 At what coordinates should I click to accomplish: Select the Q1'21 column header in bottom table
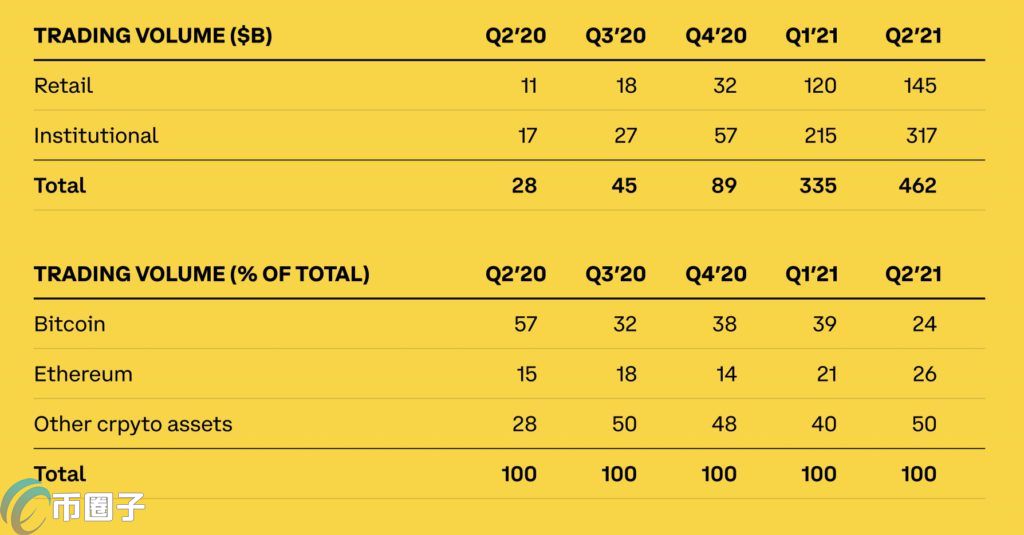coord(811,274)
